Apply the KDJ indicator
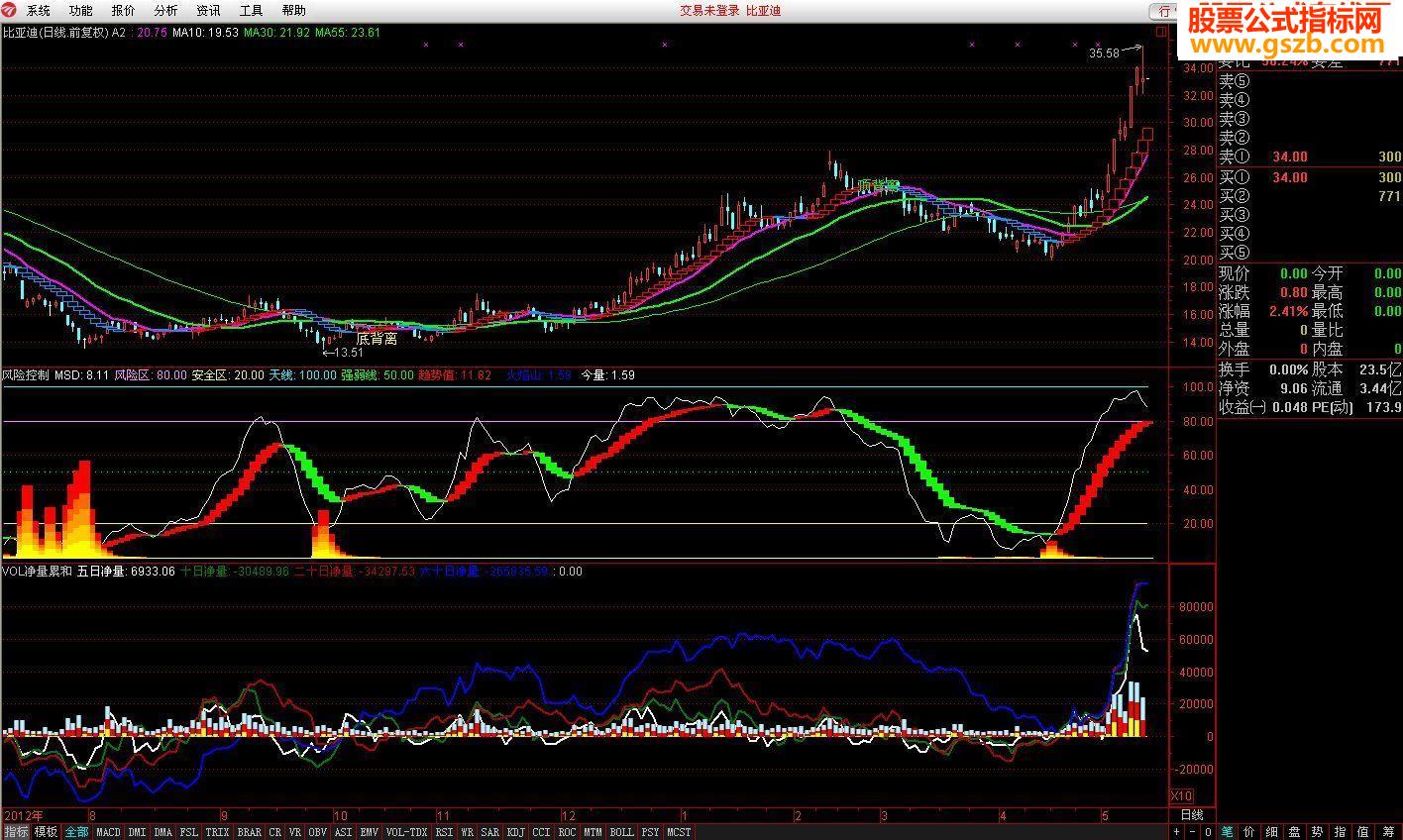This screenshot has height=840, width=1403. (x=516, y=832)
